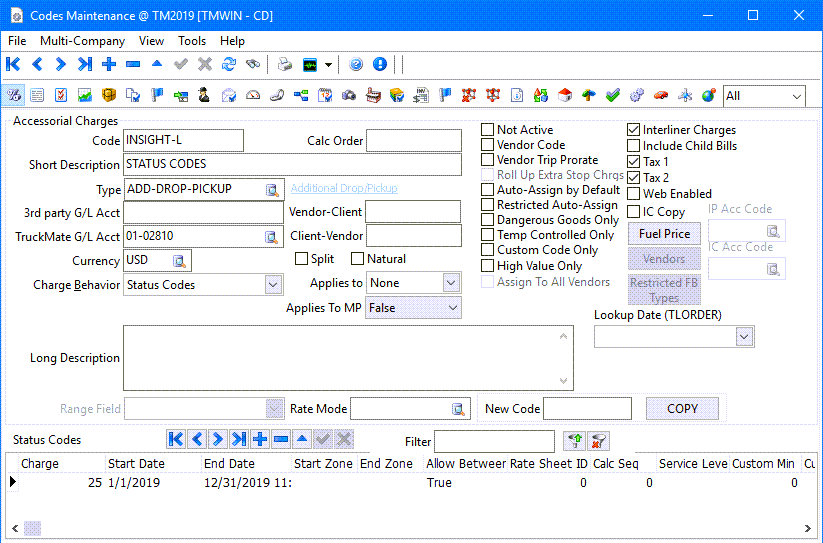Screen dimensions: 823x543
Task: Enable the Not Active checkbox
Action: (x=488, y=130)
